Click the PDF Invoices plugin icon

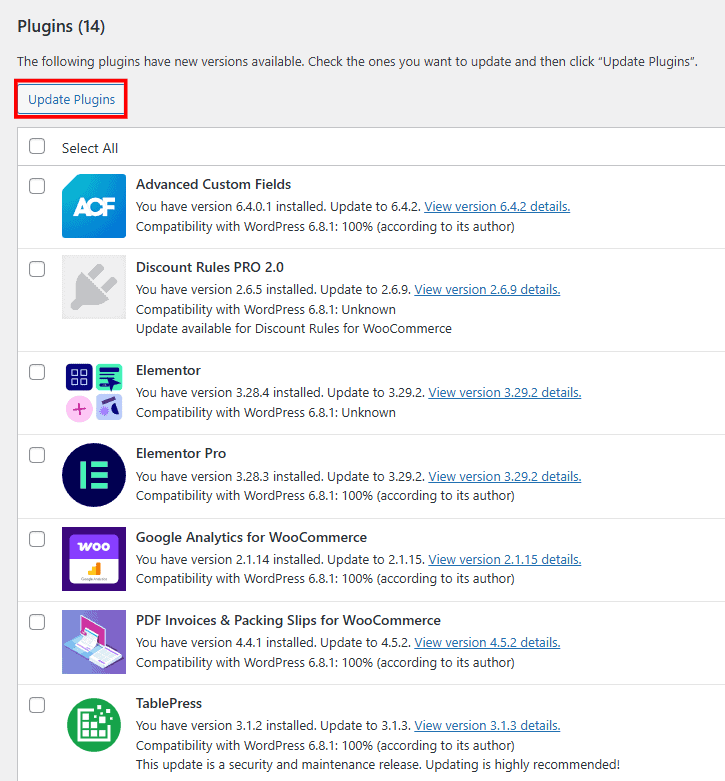coord(94,642)
